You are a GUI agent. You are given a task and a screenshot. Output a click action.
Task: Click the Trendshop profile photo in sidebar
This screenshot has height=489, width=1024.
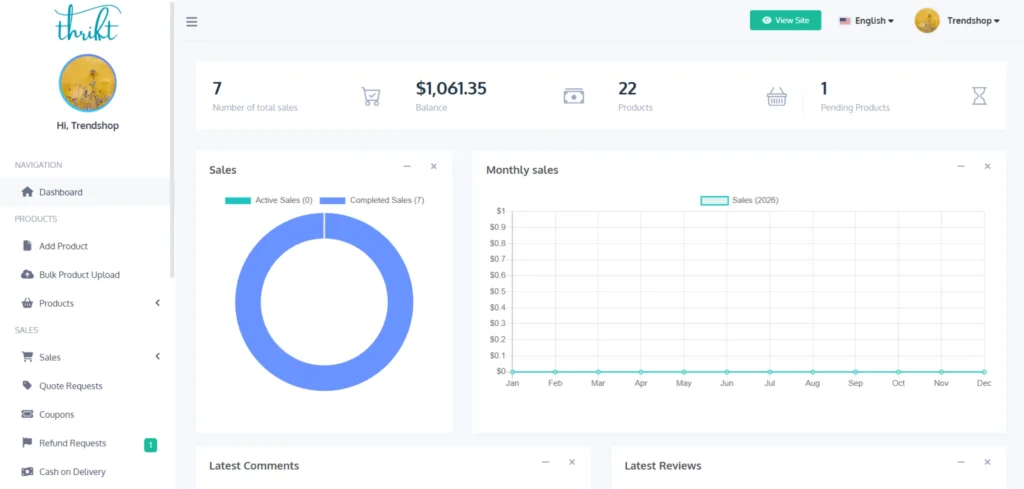pos(88,83)
